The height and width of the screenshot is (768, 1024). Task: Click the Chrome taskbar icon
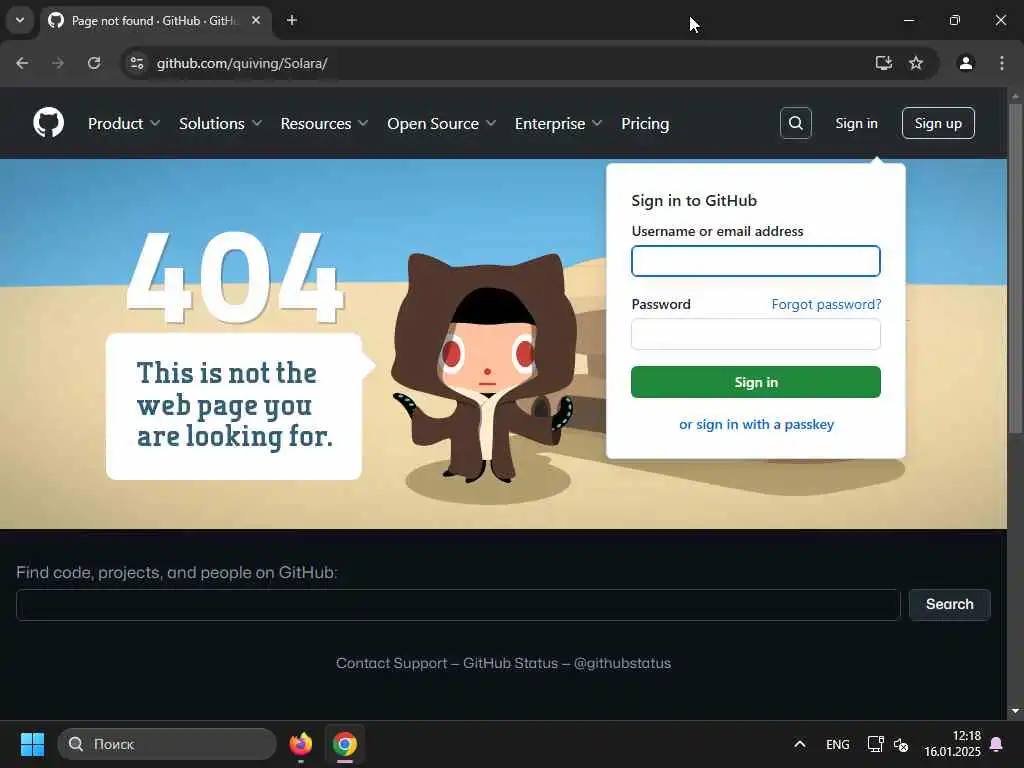click(344, 744)
